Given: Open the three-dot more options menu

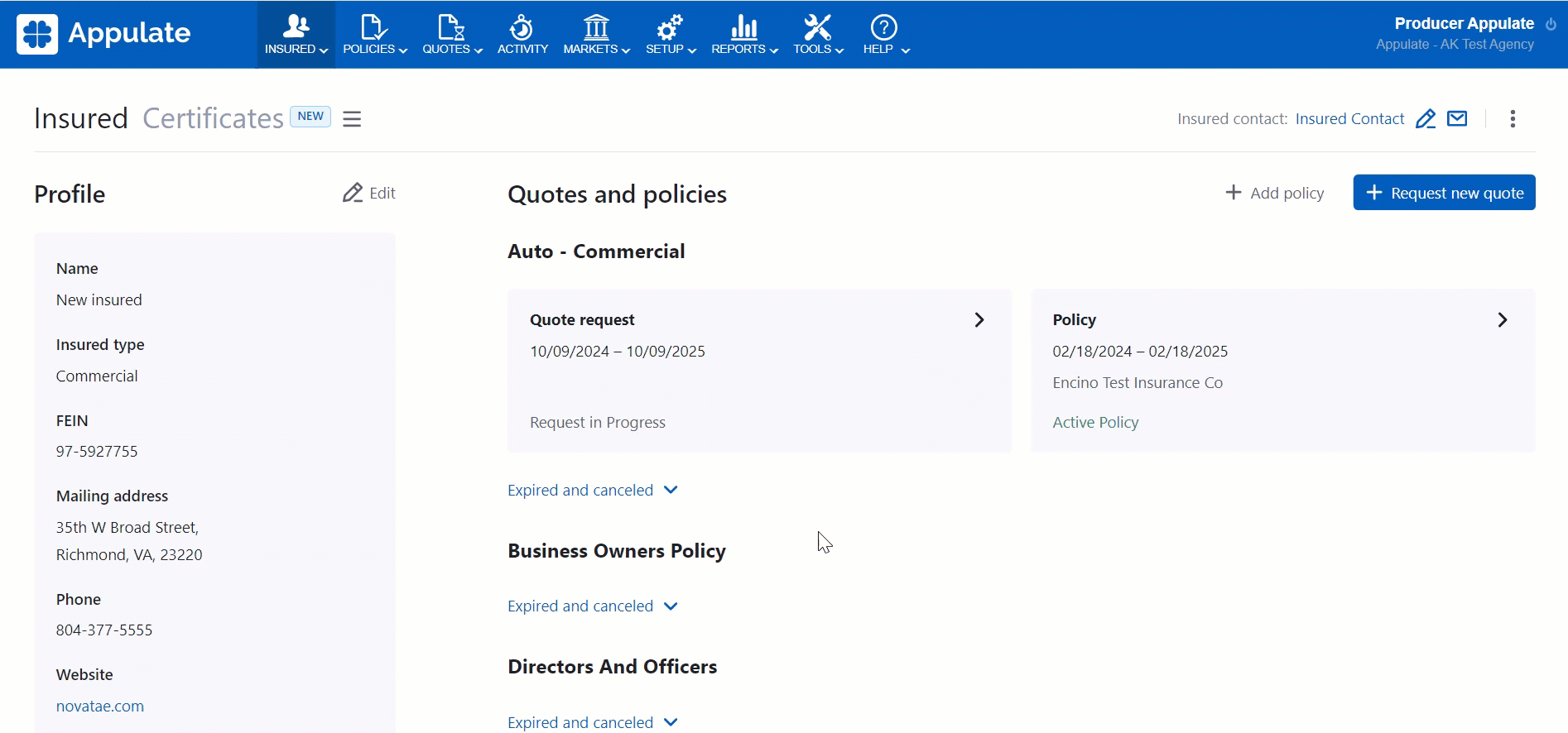Looking at the screenshot, I should pos(1513,119).
